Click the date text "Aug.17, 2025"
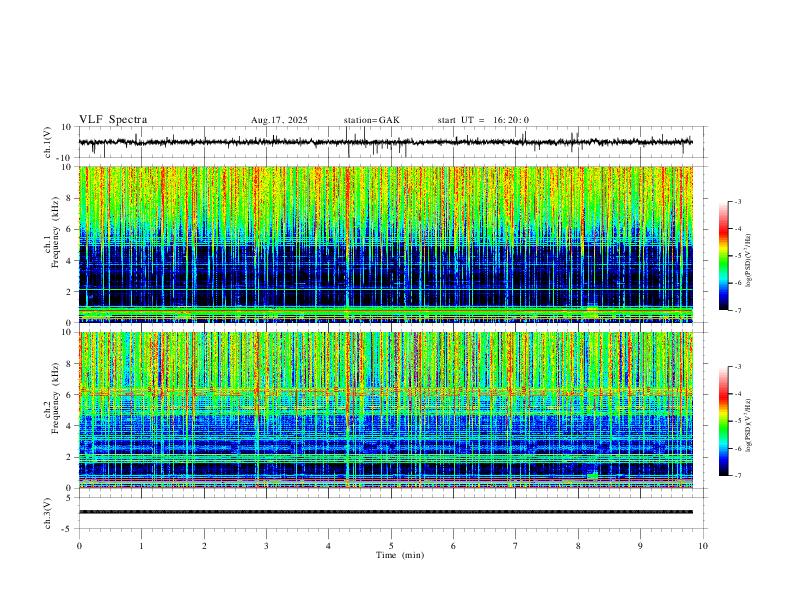The width and height of the screenshot is (792, 612). point(279,120)
